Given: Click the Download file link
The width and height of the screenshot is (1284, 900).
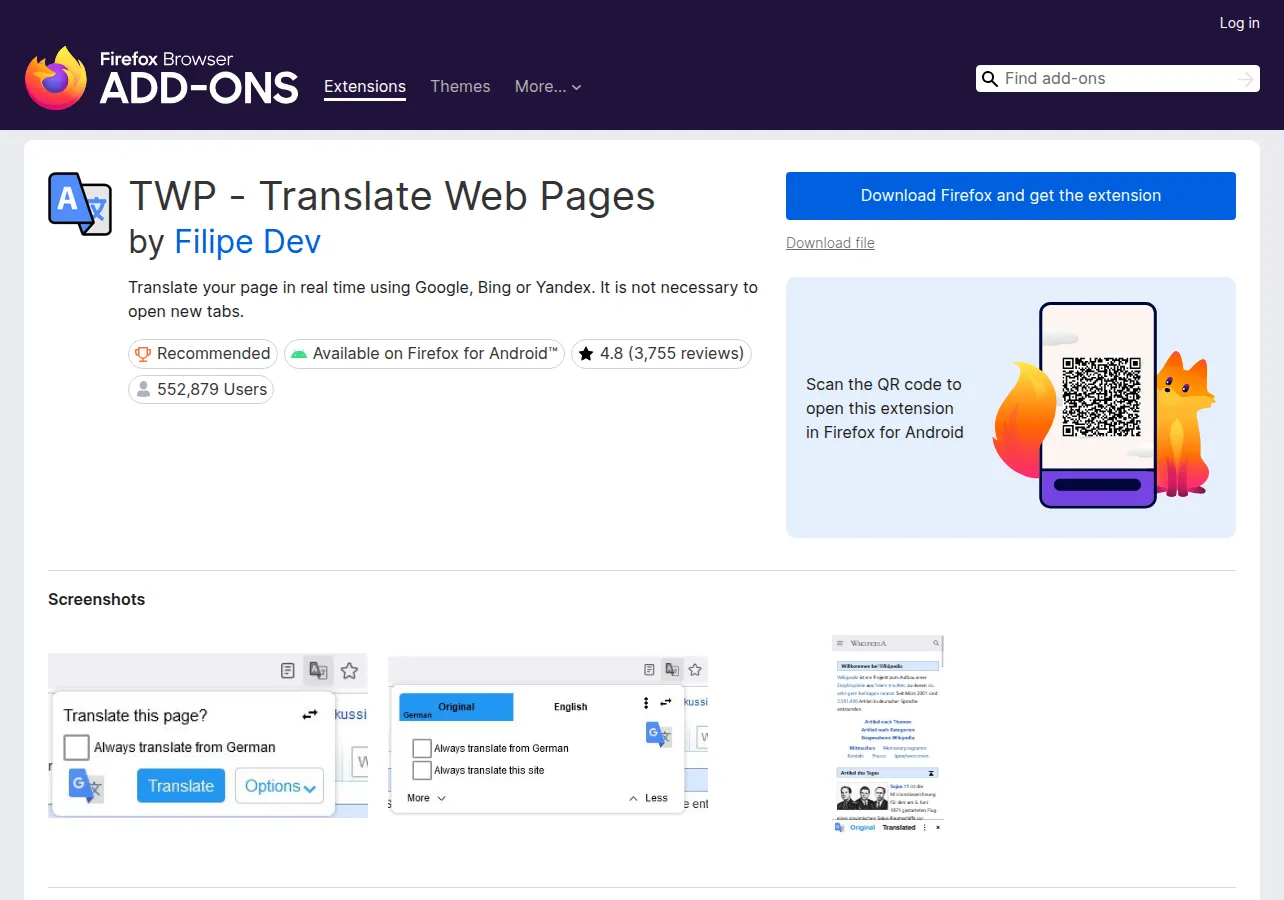Looking at the screenshot, I should pos(830,243).
